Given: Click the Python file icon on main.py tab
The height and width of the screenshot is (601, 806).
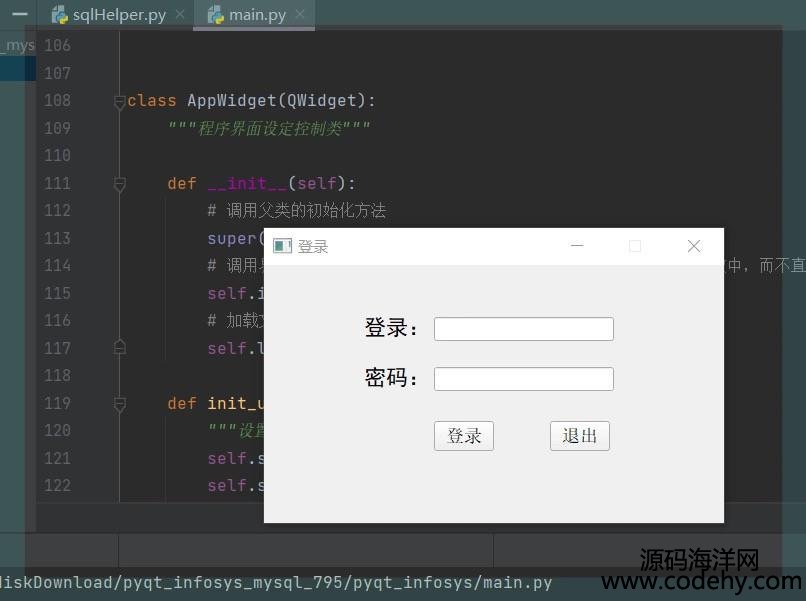Looking at the screenshot, I should tap(215, 15).
